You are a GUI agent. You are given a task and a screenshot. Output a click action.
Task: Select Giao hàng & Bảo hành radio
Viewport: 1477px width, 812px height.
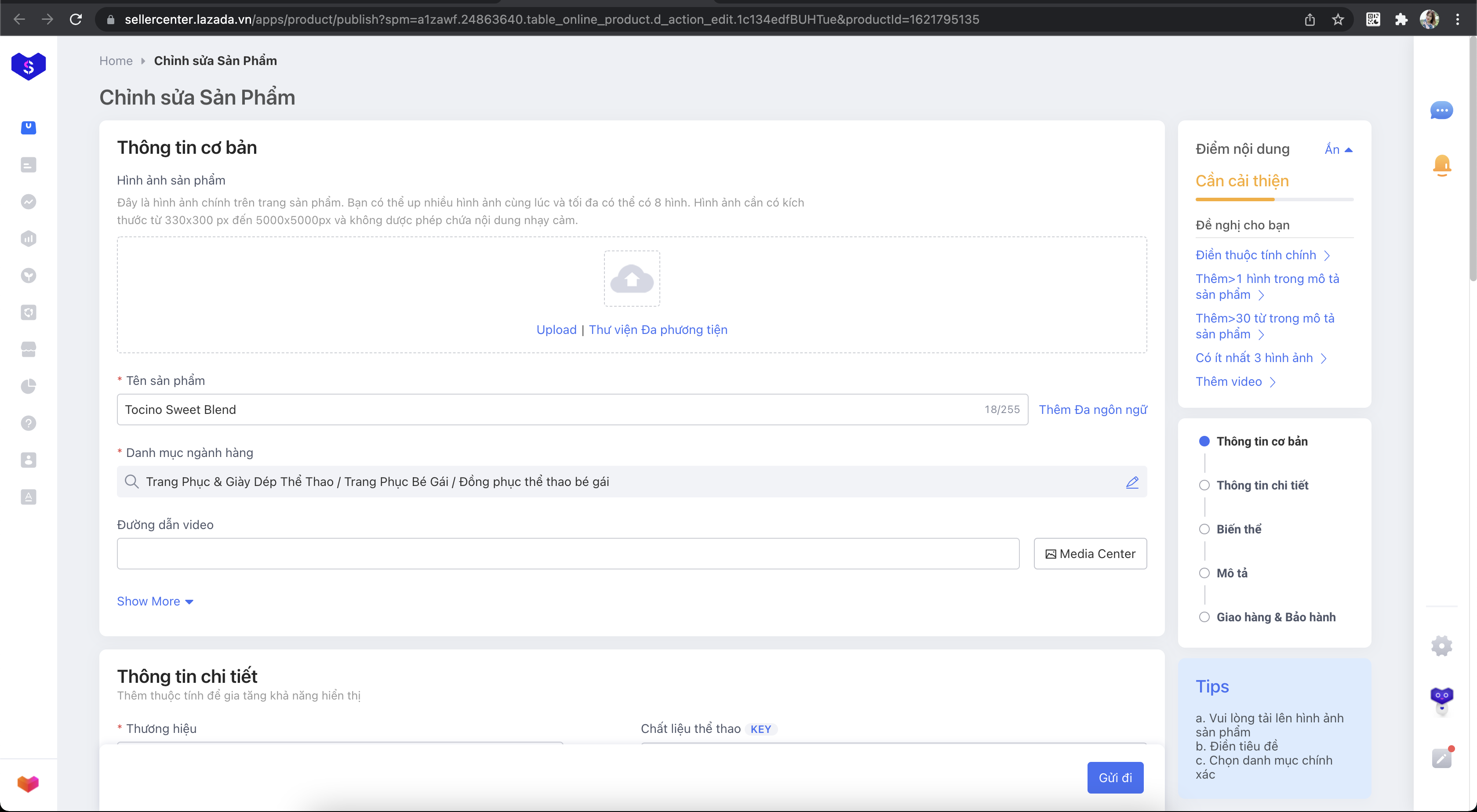click(1204, 617)
